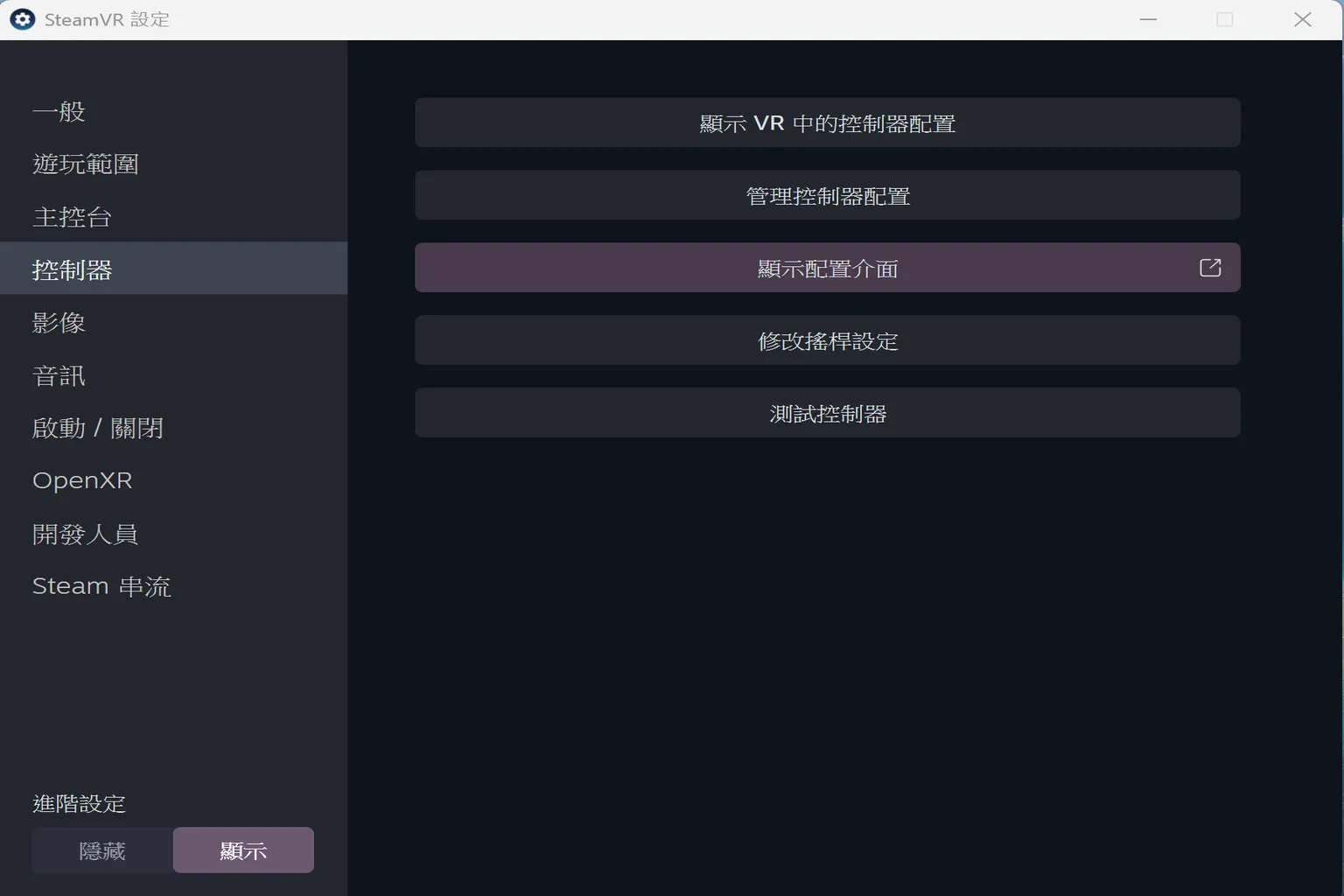The image size is (1344, 896).
Task: Go to the 影像 settings tab
Action: [59, 323]
